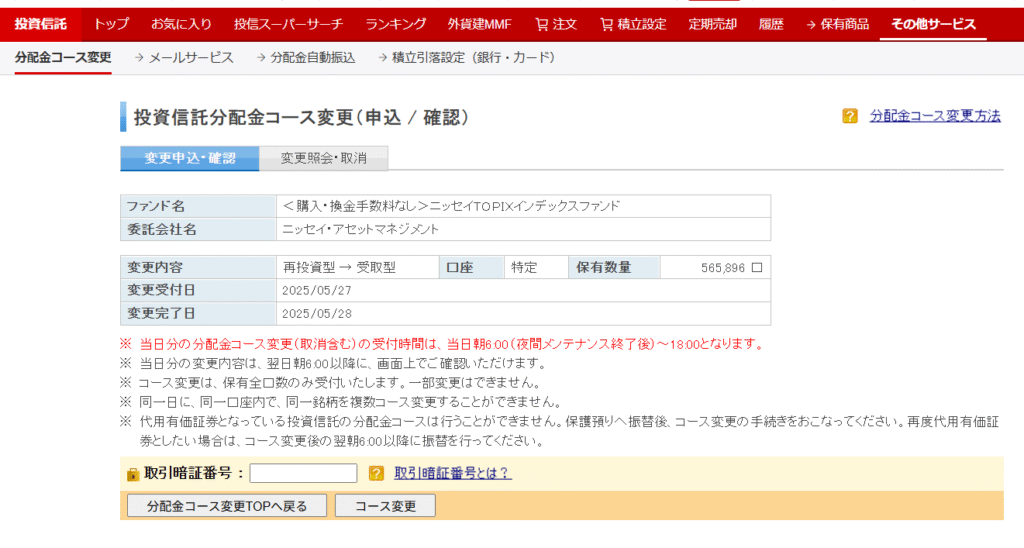
Task: Switch to 変更照会・取消 tab
Action: coord(323,158)
